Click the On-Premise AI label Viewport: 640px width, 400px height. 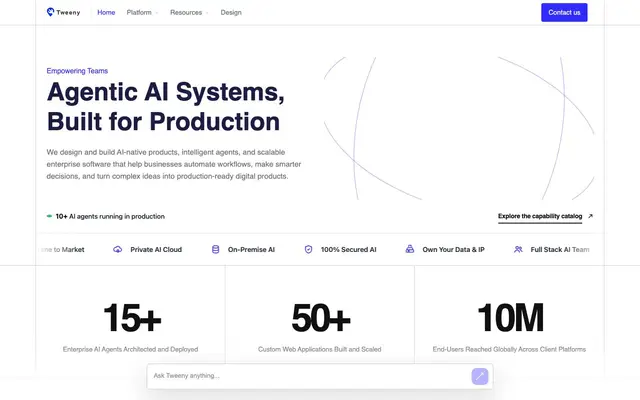pos(251,249)
